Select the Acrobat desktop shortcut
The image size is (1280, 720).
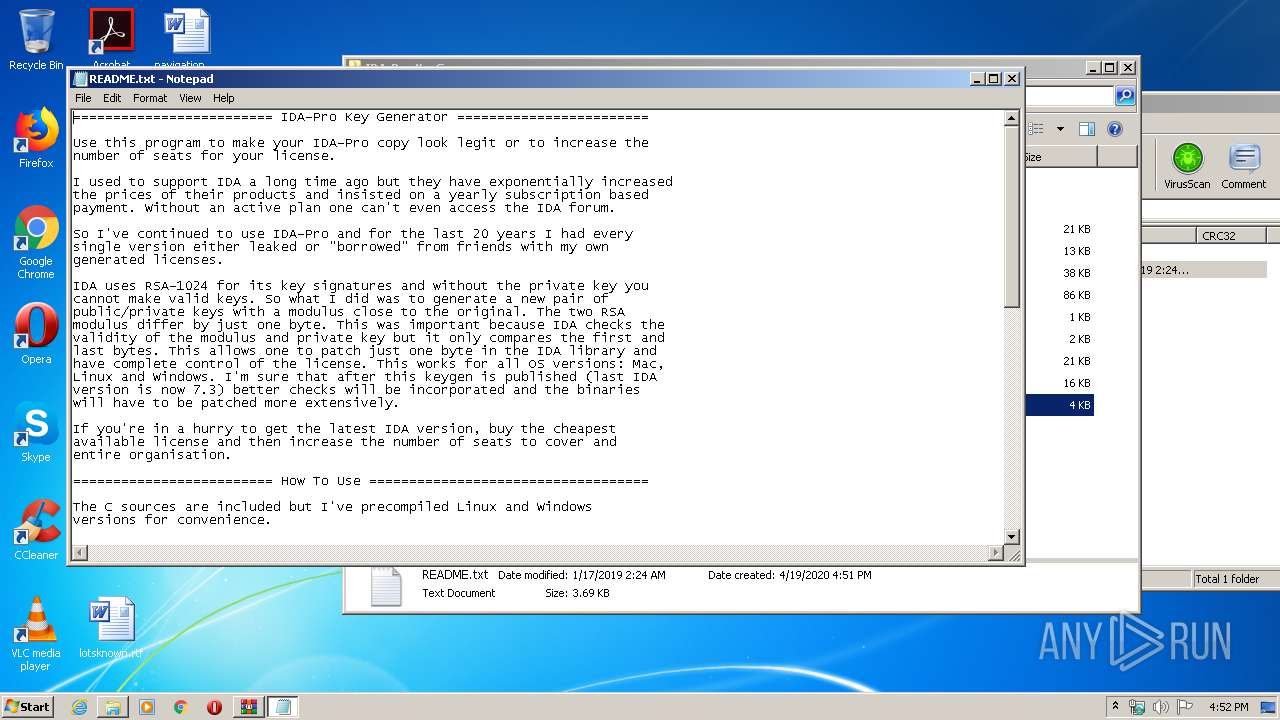111,38
